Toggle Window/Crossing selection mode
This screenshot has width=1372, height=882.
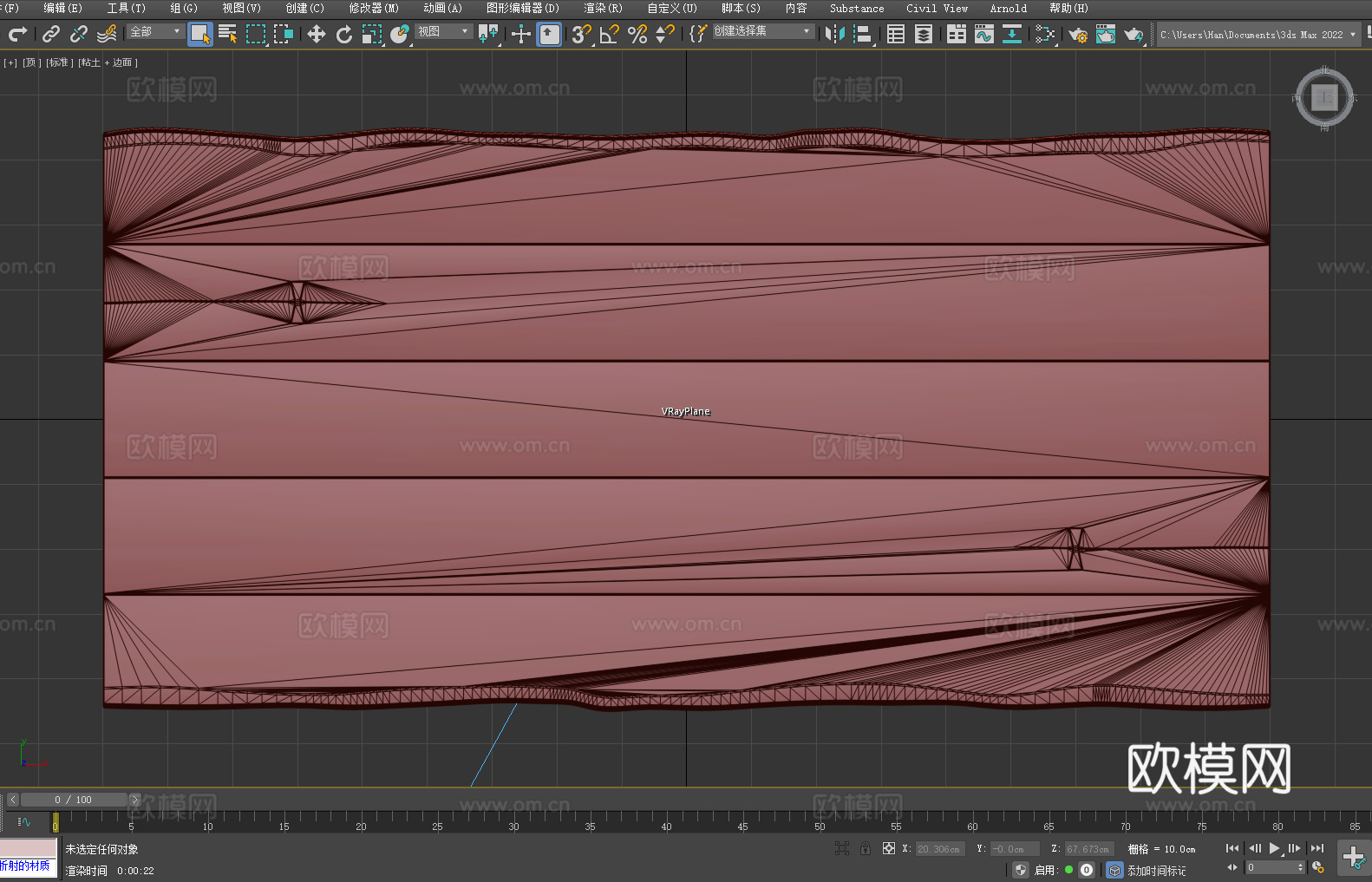284,34
